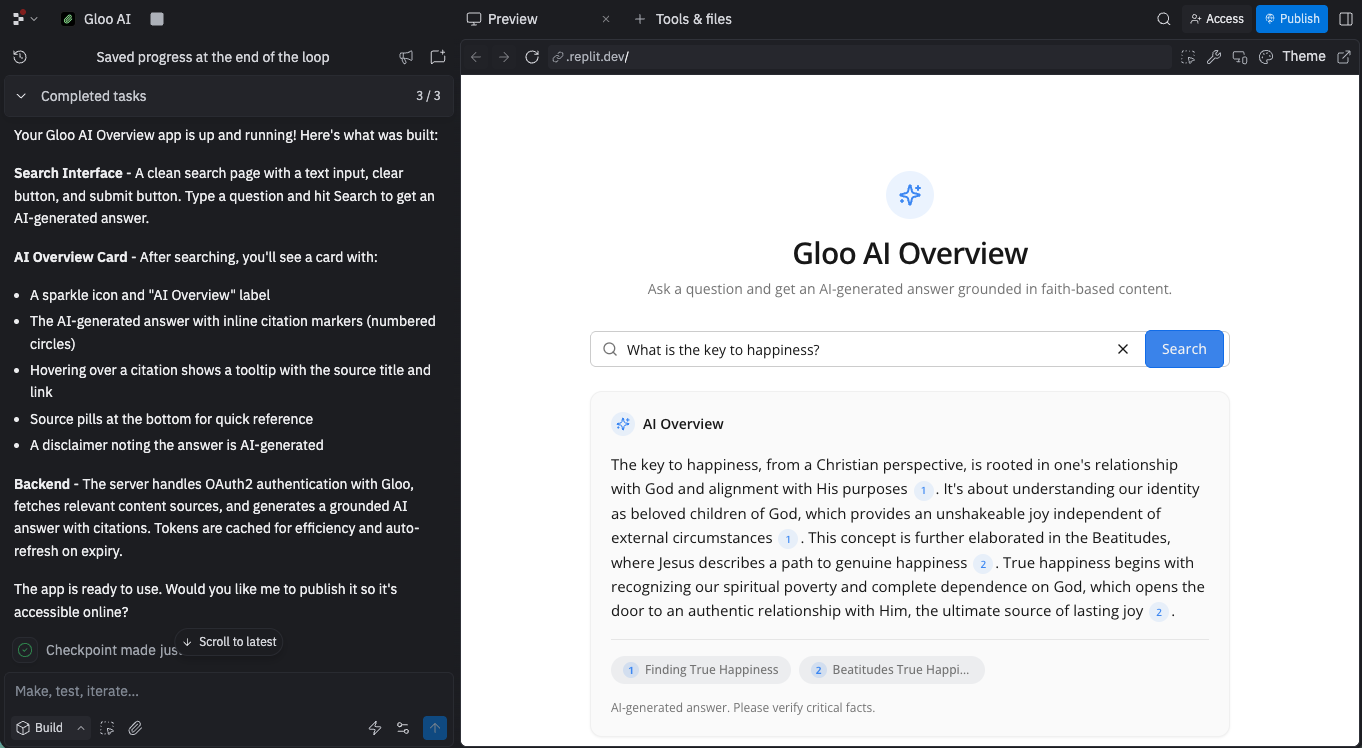Image resolution: width=1362 pixels, height=748 pixels.
Task: Open the Tools & files tab
Action: 693,19
